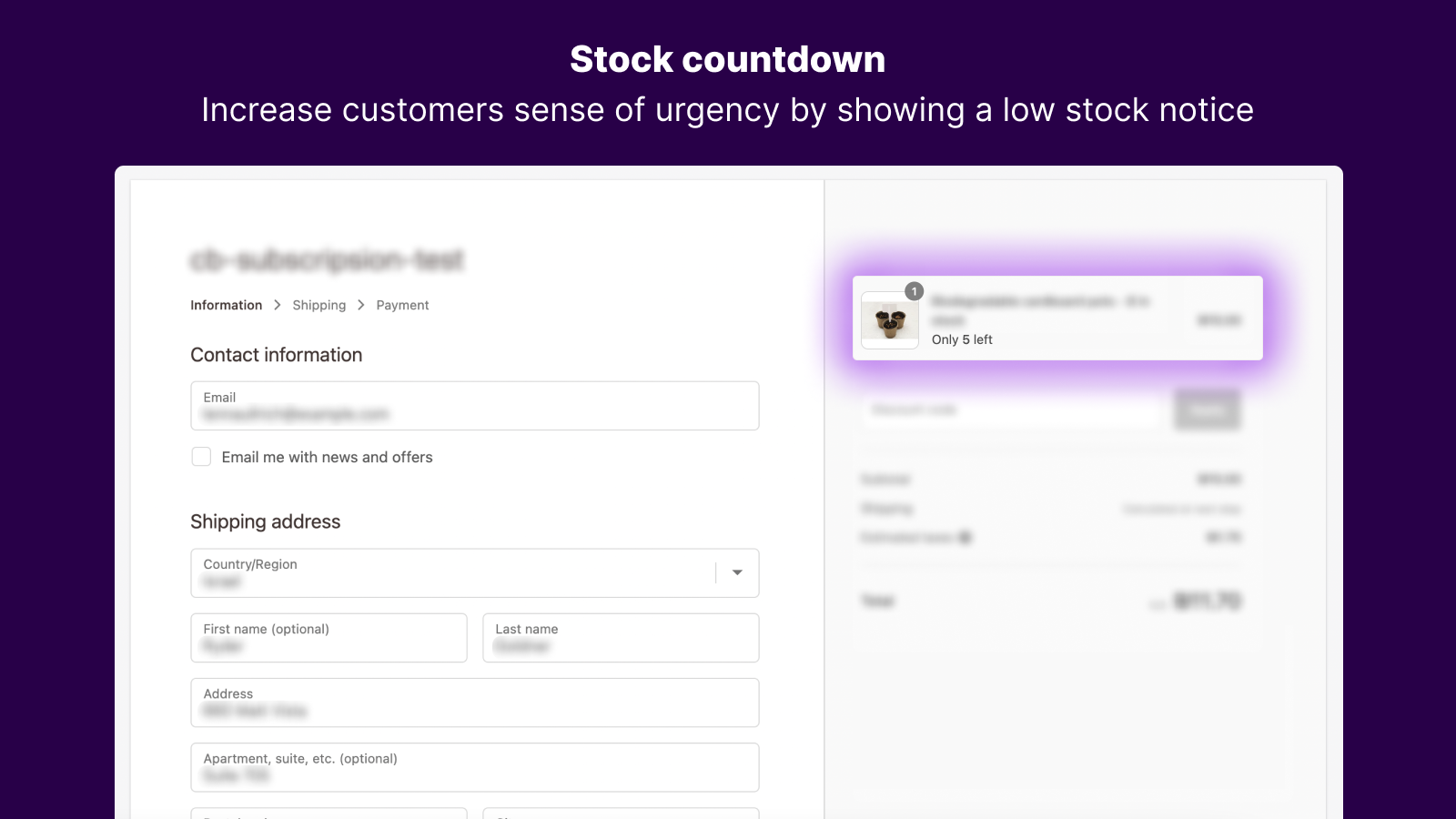Click the Last name input field

[621, 638]
